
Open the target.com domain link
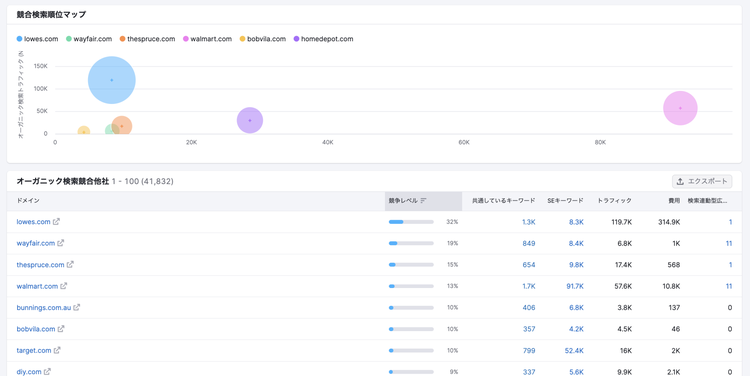[34, 350]
